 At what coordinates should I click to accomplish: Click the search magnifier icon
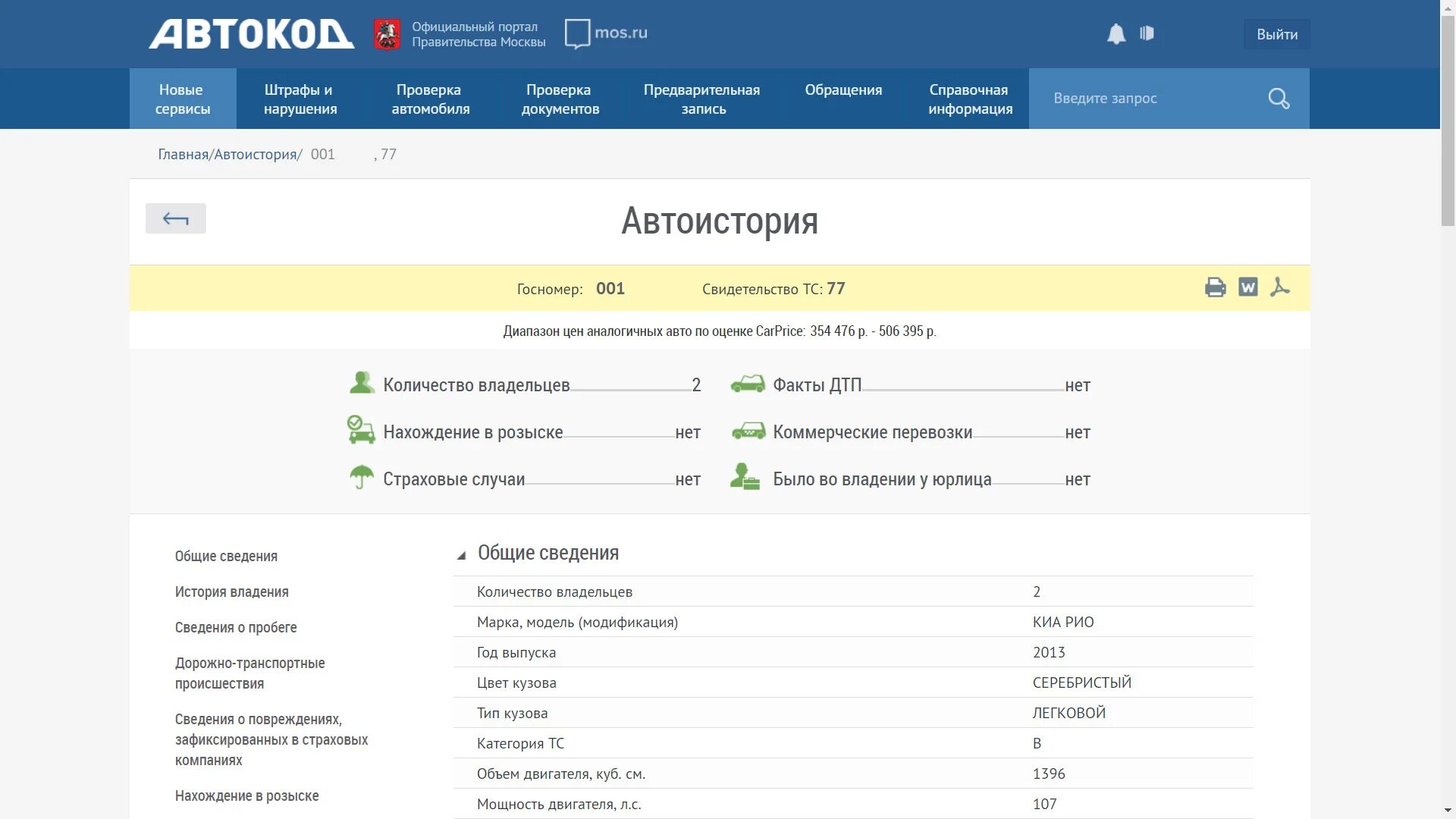click(x=1279, y=99)
